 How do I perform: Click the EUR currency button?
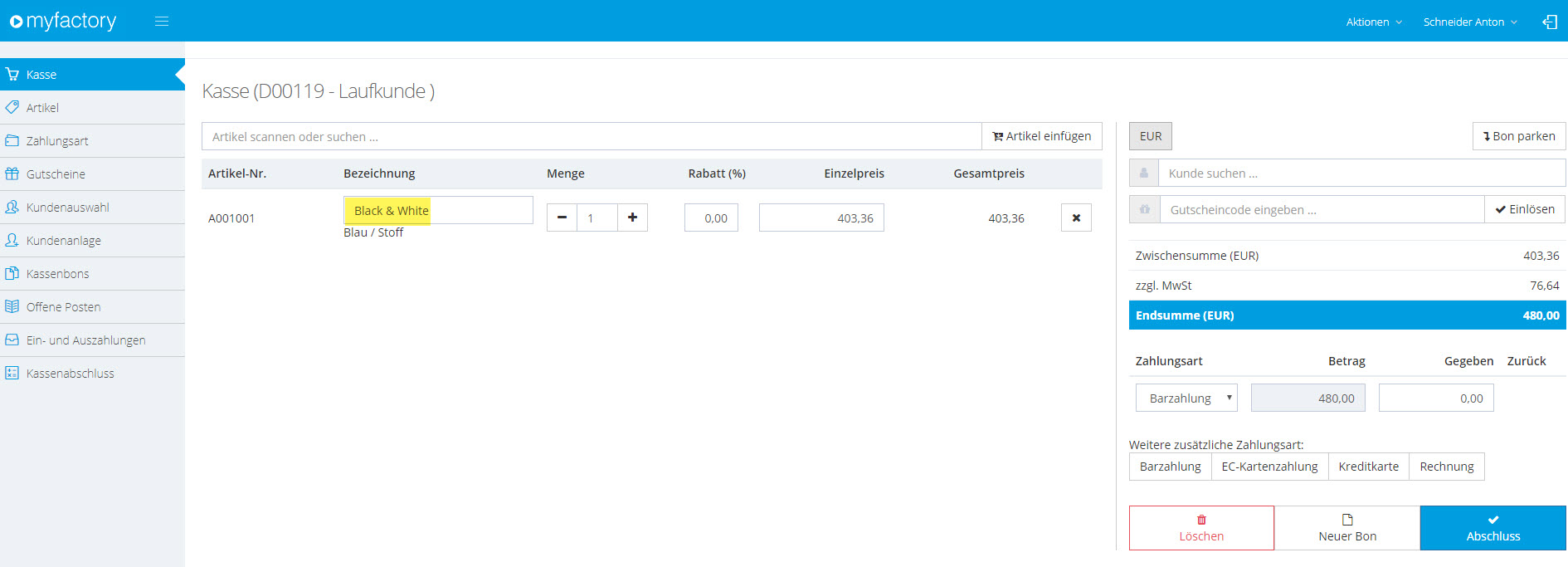coord(1151,136)
